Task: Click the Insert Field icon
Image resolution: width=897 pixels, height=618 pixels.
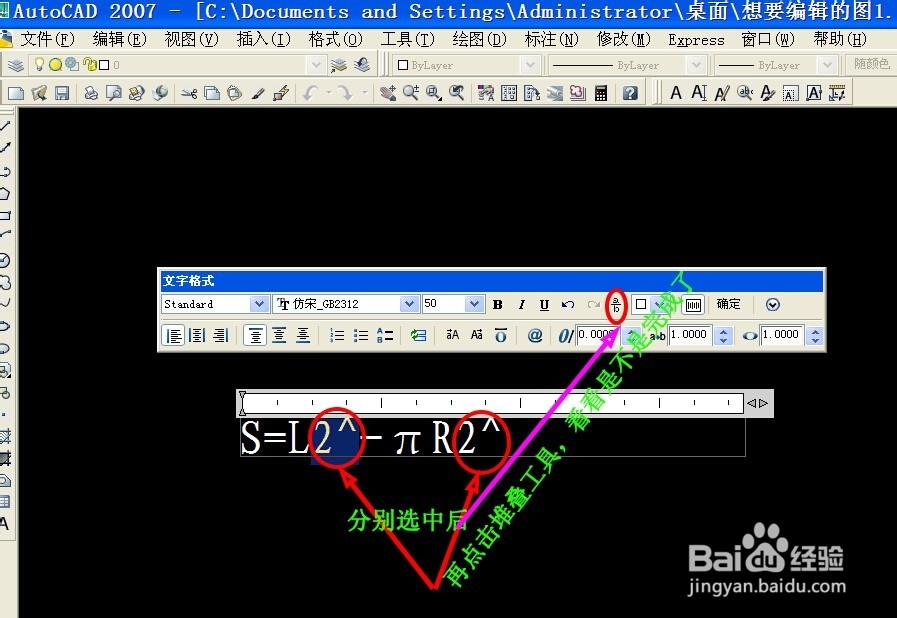Action: (x=419, y=335)
